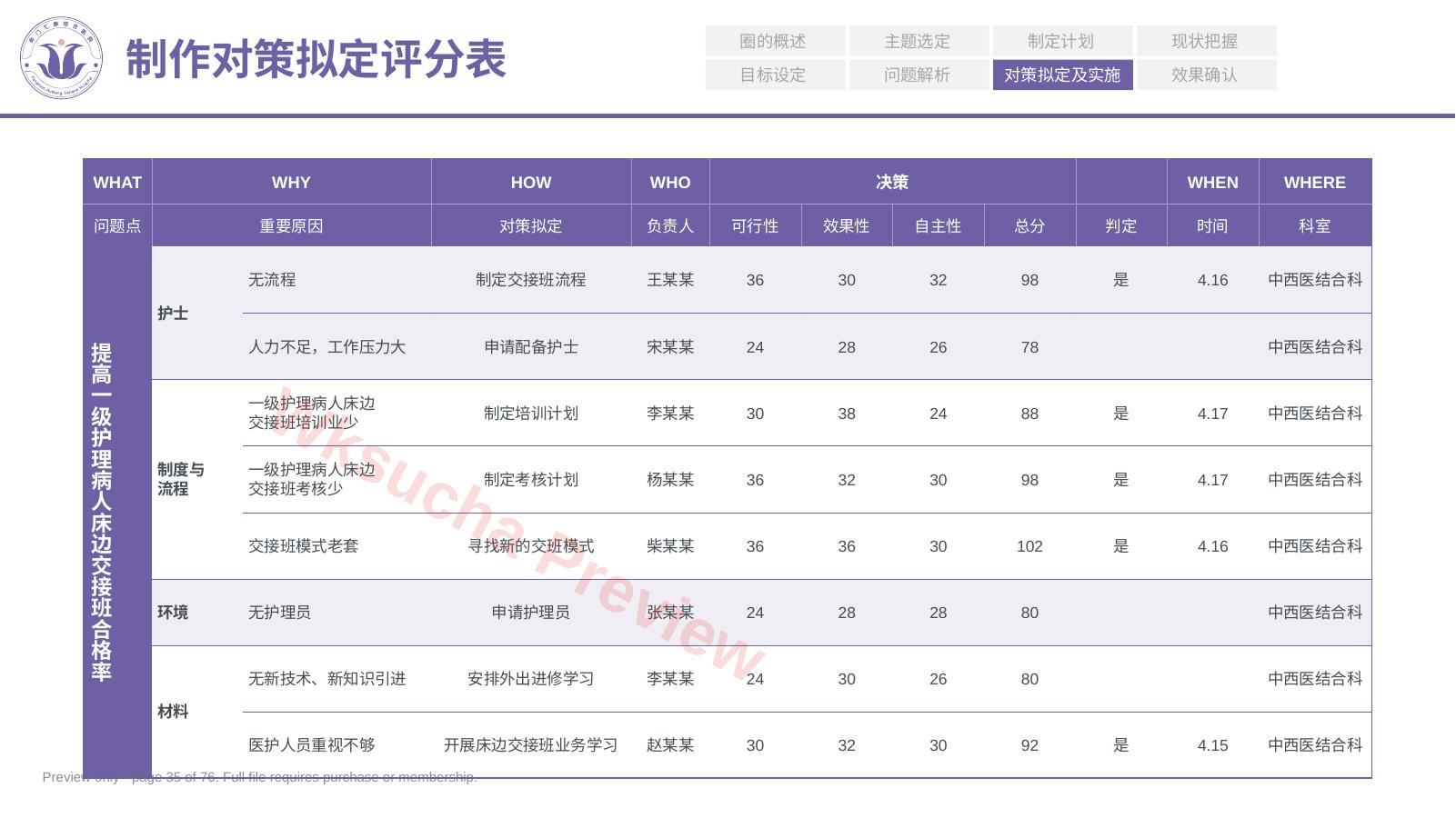Viewport: 1456px width, 818px height.
Task: Click the total score 92
Action: point(1029,745)
